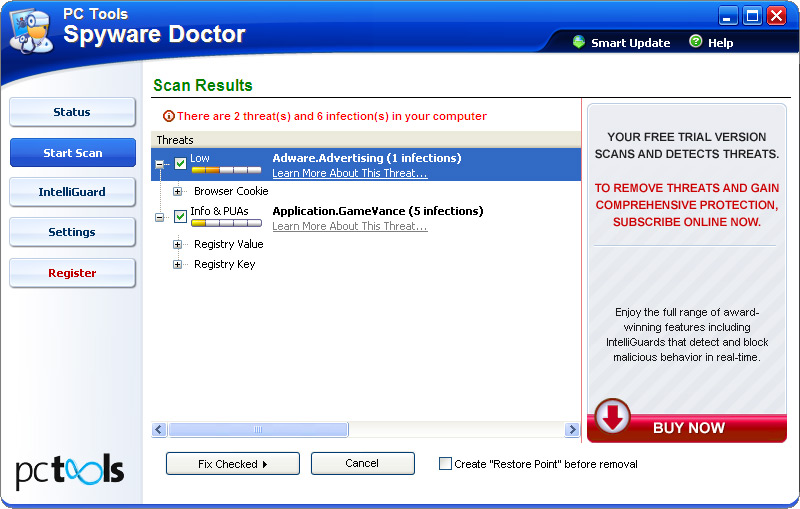Open the Help menu text
Screen dimensions: 800x509
coord(720,43)
